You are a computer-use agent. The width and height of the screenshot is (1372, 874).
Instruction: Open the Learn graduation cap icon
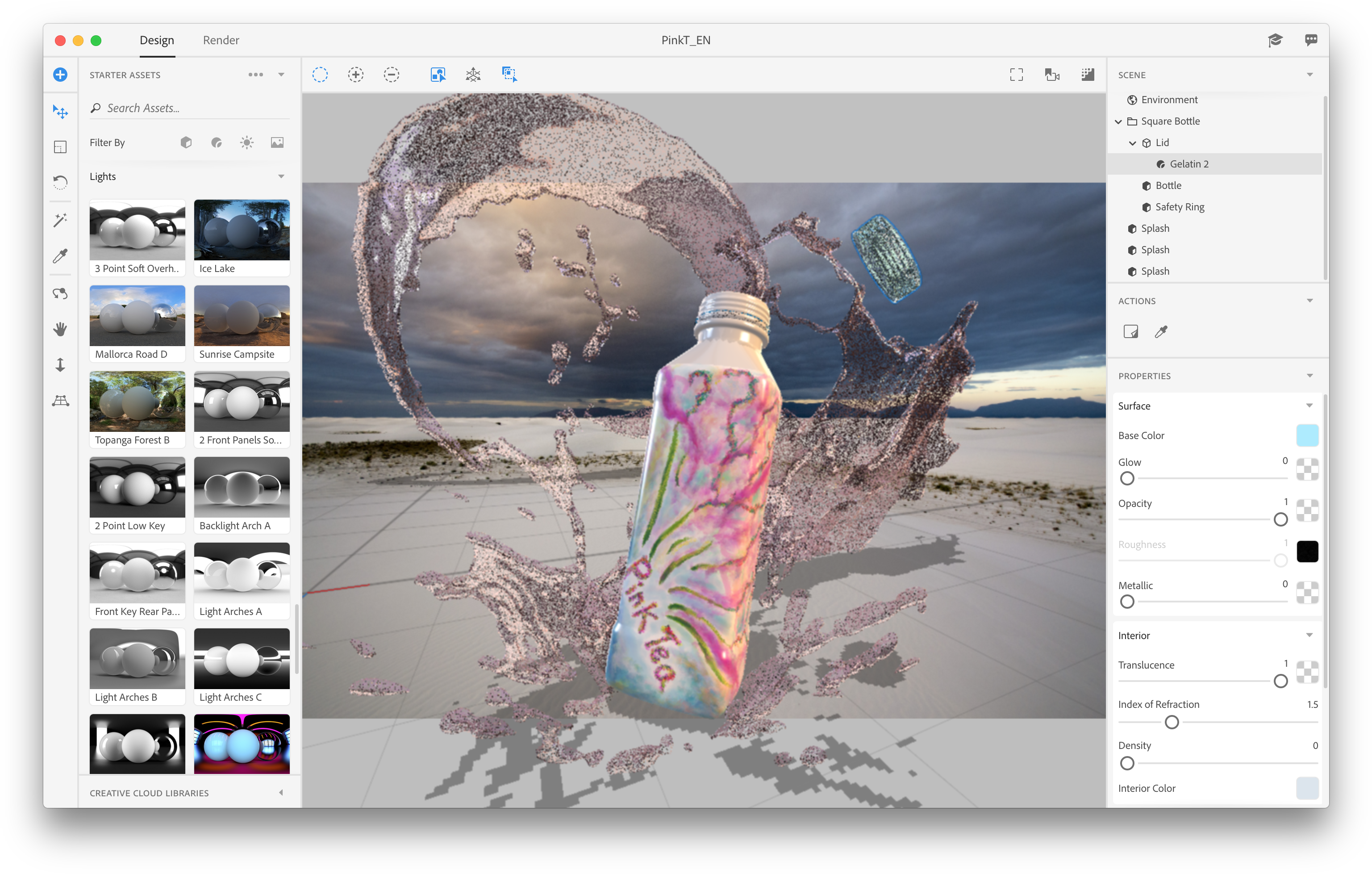1275,40
